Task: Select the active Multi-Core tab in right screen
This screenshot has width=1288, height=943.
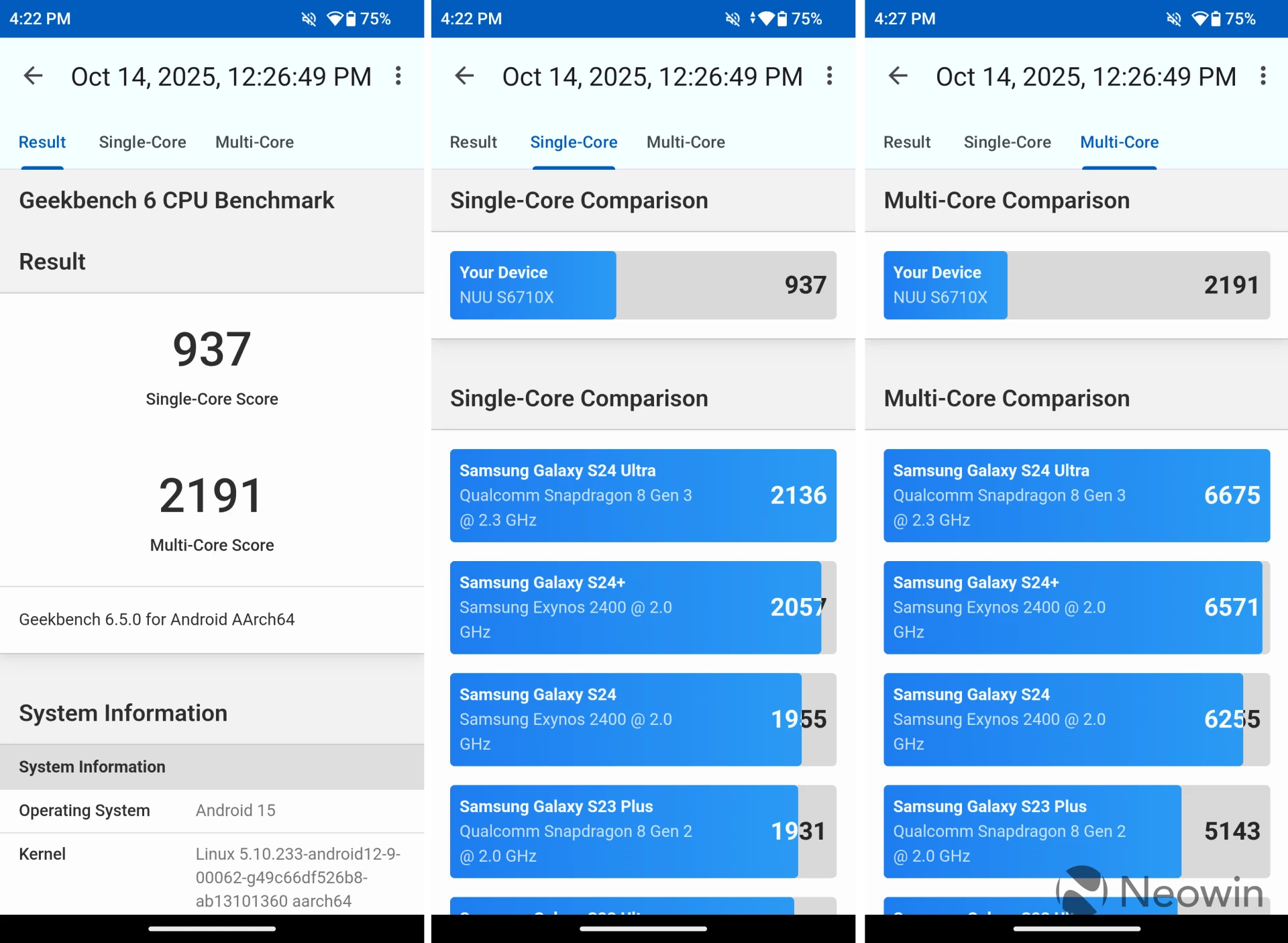Action: pos(1119,142)
